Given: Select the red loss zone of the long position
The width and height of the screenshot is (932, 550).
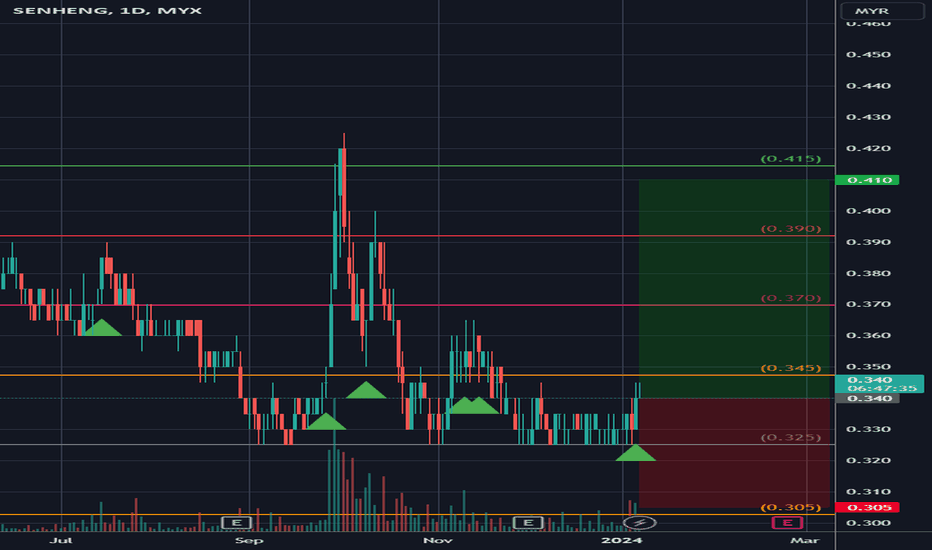Looking at the screenshot, I should (x=734, y=452).
